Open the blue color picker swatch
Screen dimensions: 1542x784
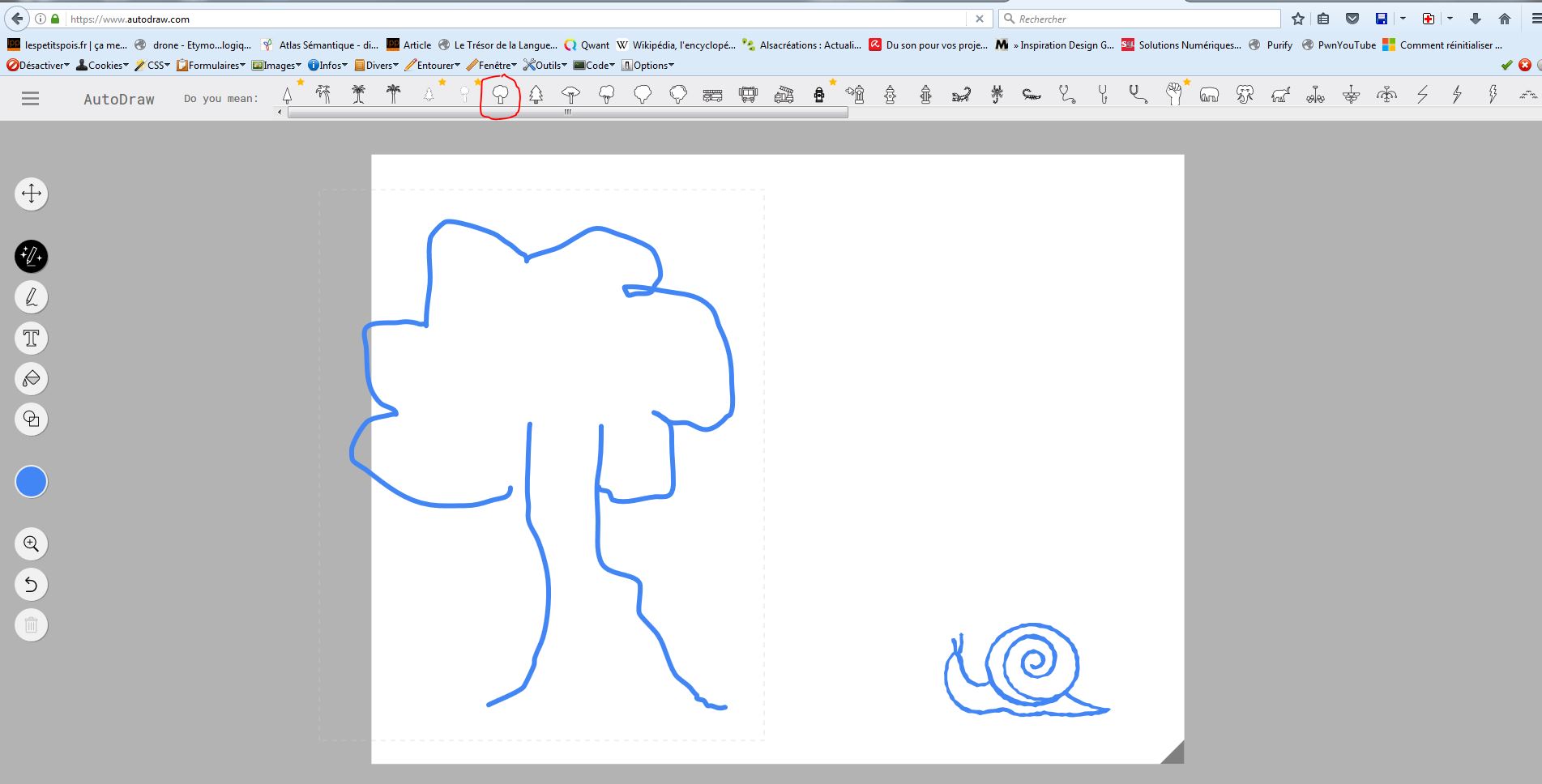tap(32, 482)
